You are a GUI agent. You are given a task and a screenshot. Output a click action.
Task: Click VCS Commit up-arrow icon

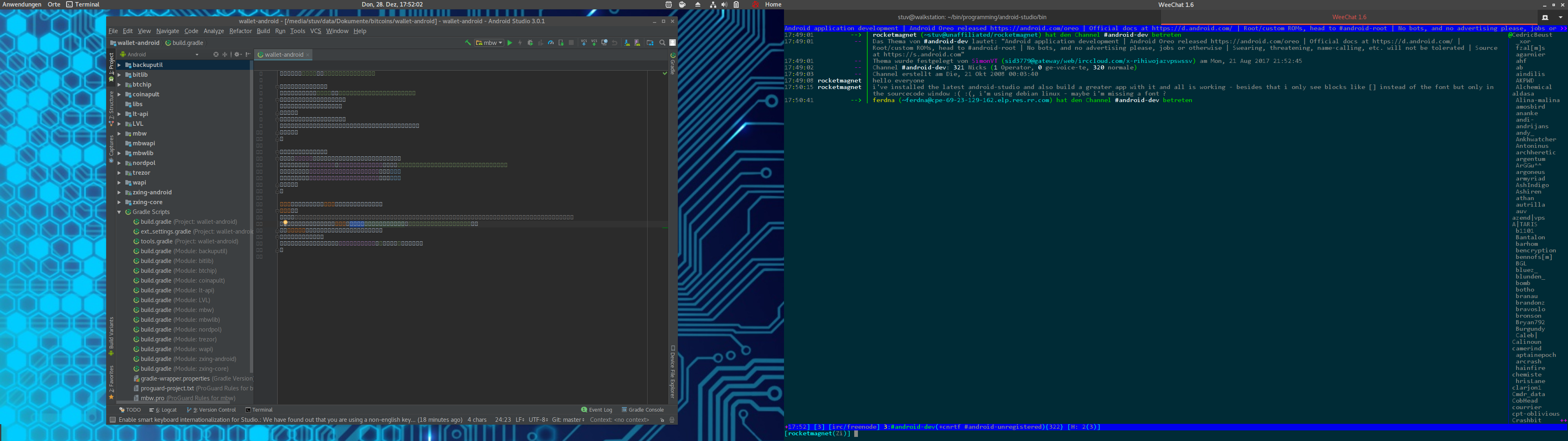(x=595, y=42)
